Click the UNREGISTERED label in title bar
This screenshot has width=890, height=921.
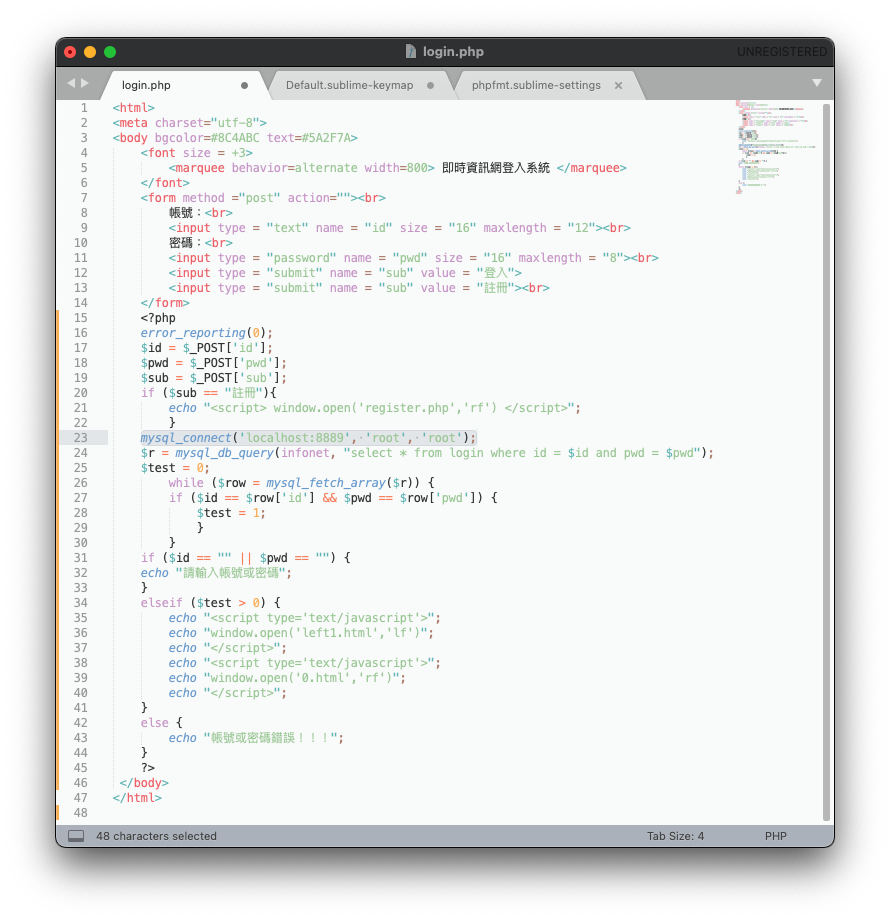(782, 52)
